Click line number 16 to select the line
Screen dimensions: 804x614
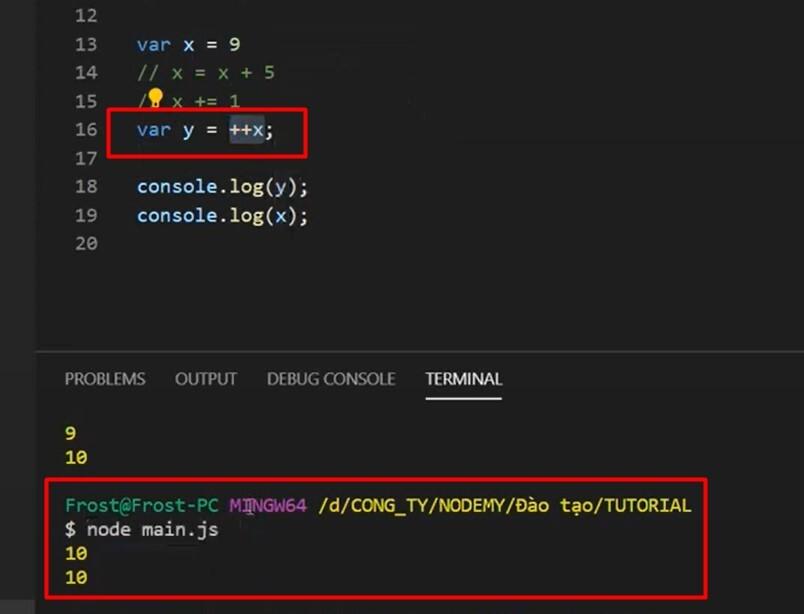tap(85, 130)
